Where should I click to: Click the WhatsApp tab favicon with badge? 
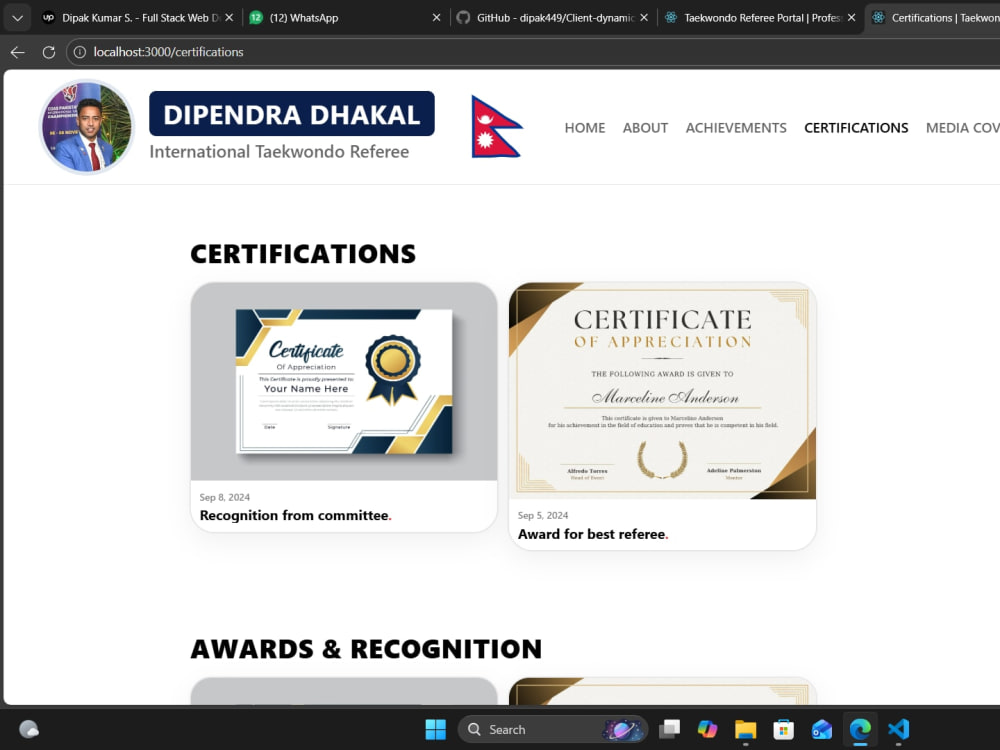click(256, 18)
